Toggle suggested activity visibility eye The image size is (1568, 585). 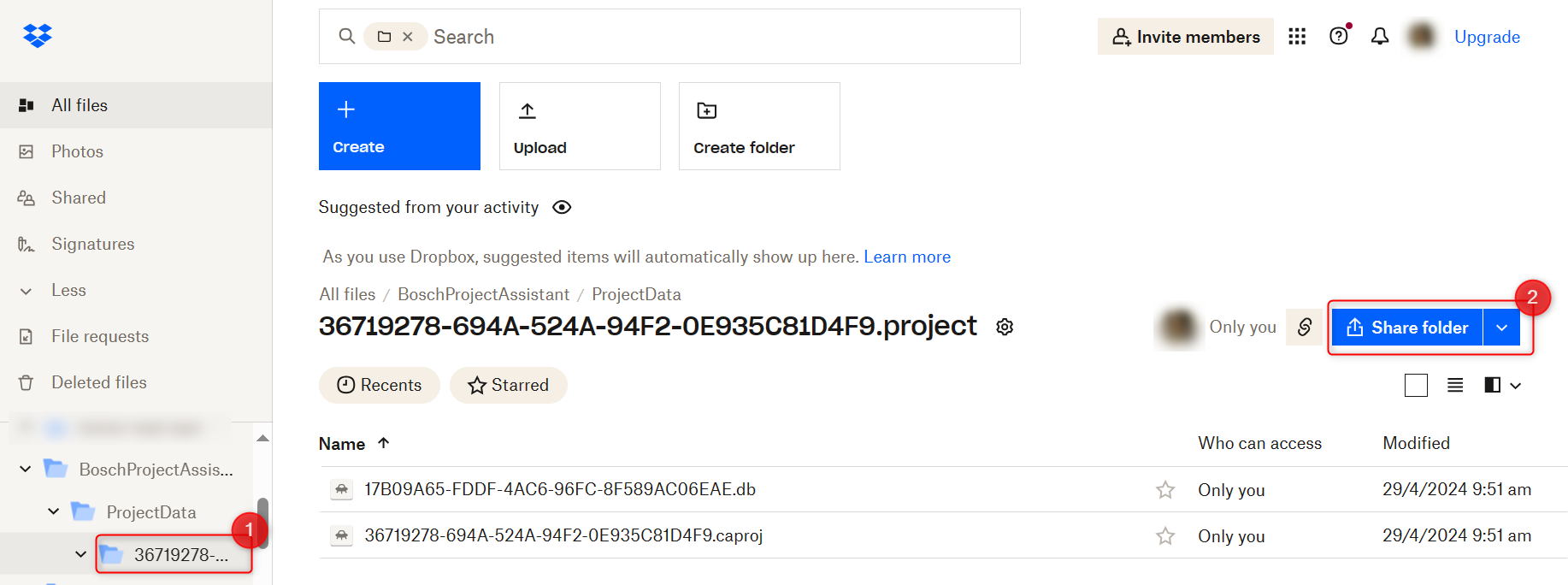click(x=562, y=208)
